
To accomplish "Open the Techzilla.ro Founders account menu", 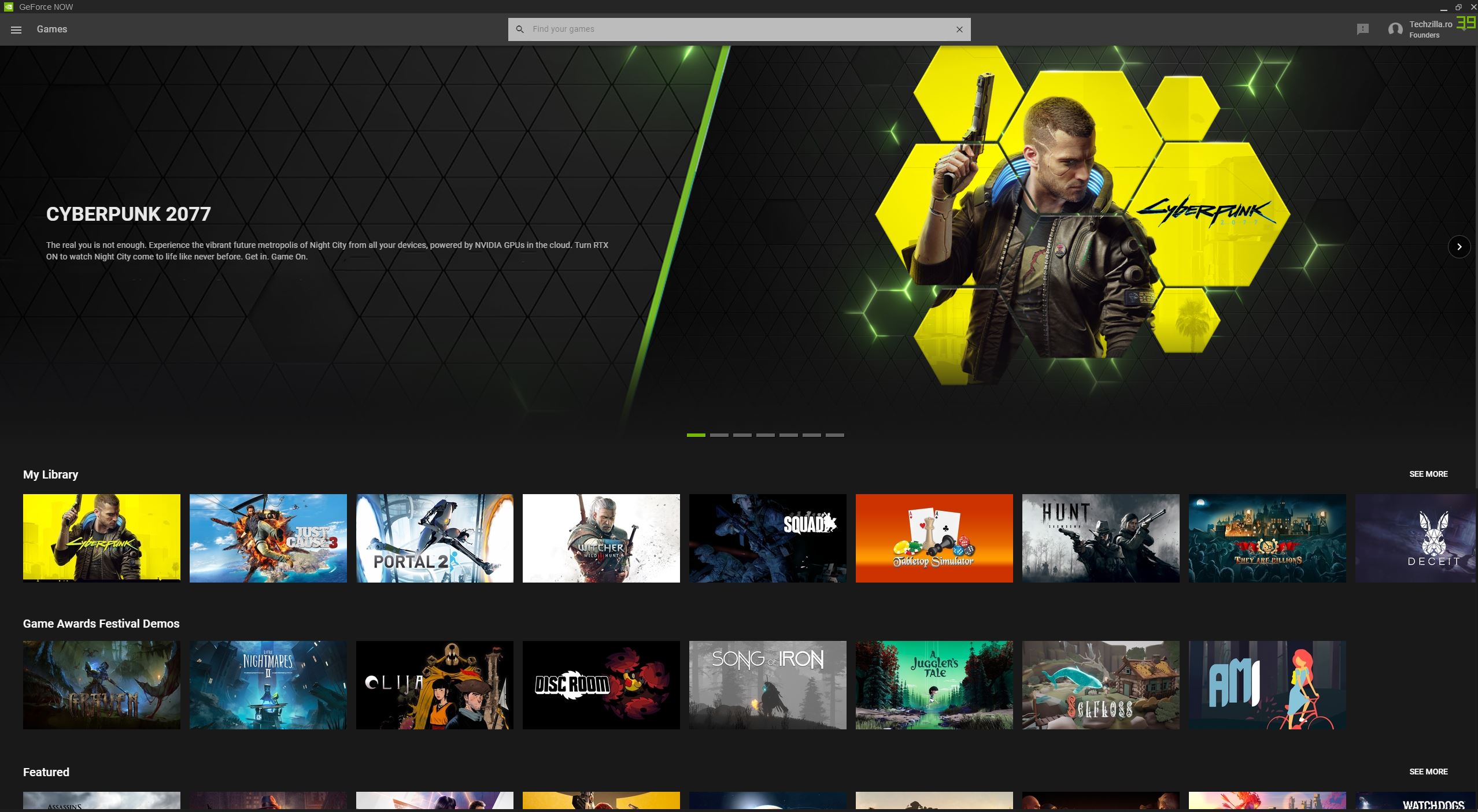I will coord(1430,29).
